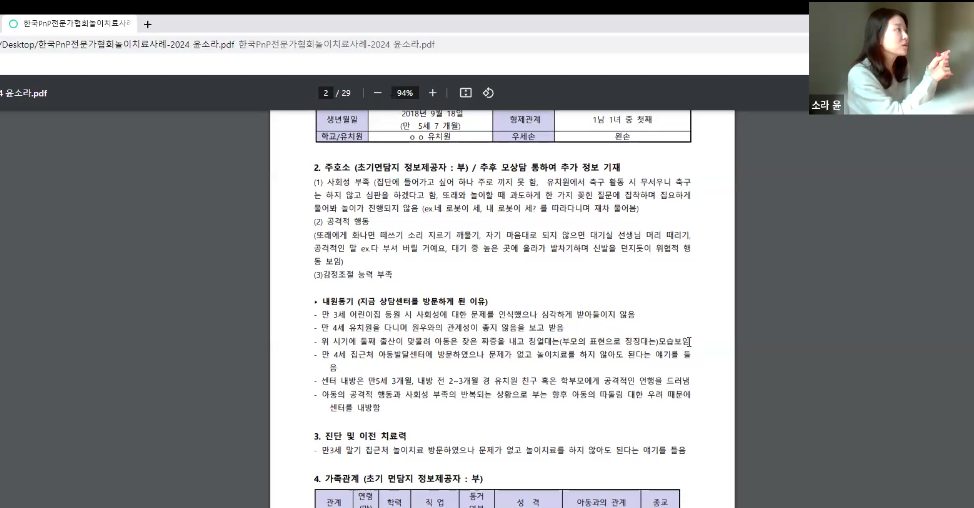Click the '아동과의 관계' column header
Image resolution: width=974 pixels, height=508 pixels.
(601, 501)
